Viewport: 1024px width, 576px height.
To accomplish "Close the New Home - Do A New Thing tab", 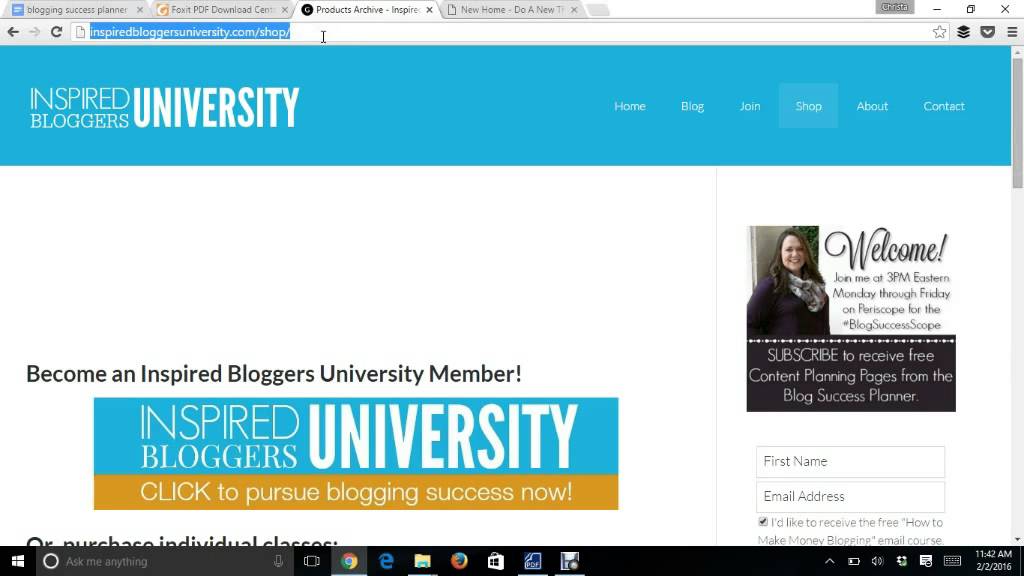I will [x=574, y=10].
